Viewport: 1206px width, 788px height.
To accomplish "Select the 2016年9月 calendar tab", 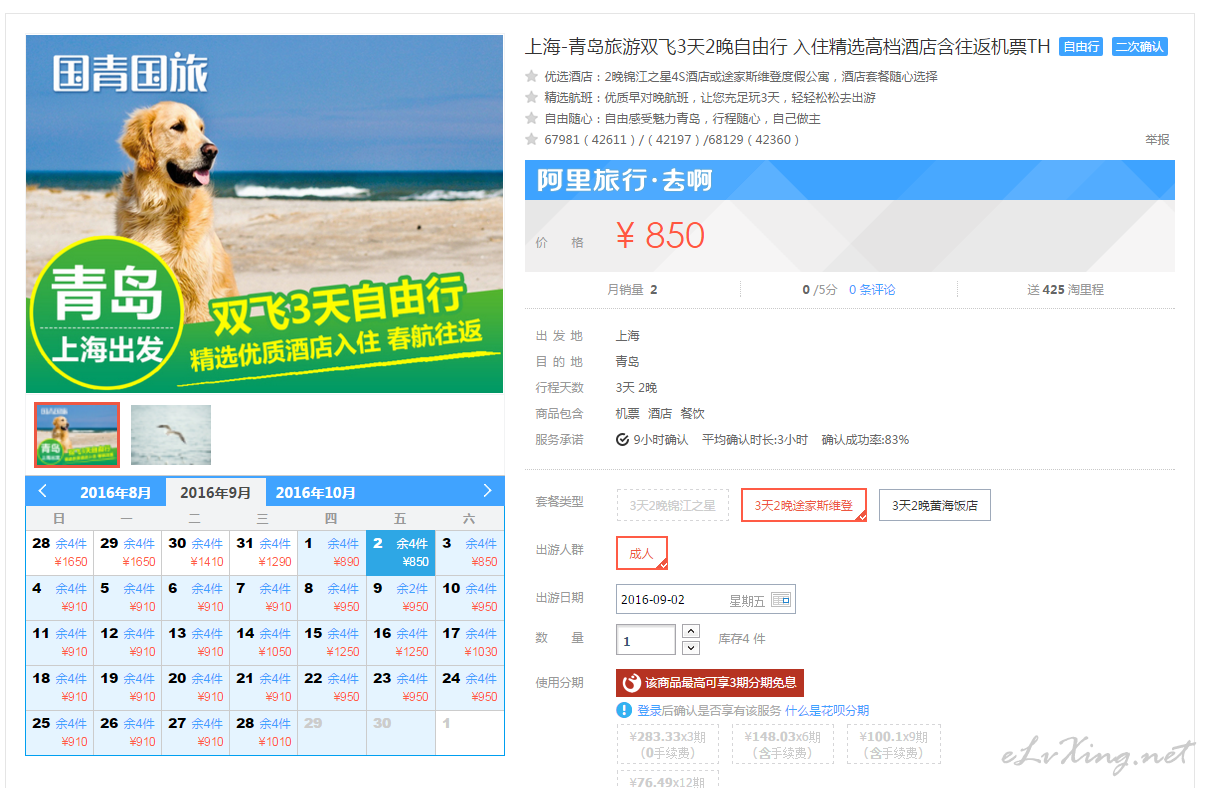I will click(215, 492).
